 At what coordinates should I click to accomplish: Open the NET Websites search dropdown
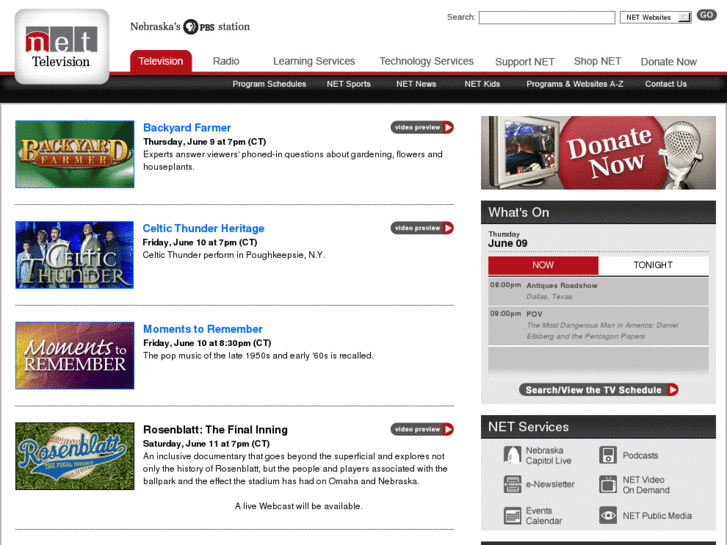pyautogui.click(x=655, y=17)
